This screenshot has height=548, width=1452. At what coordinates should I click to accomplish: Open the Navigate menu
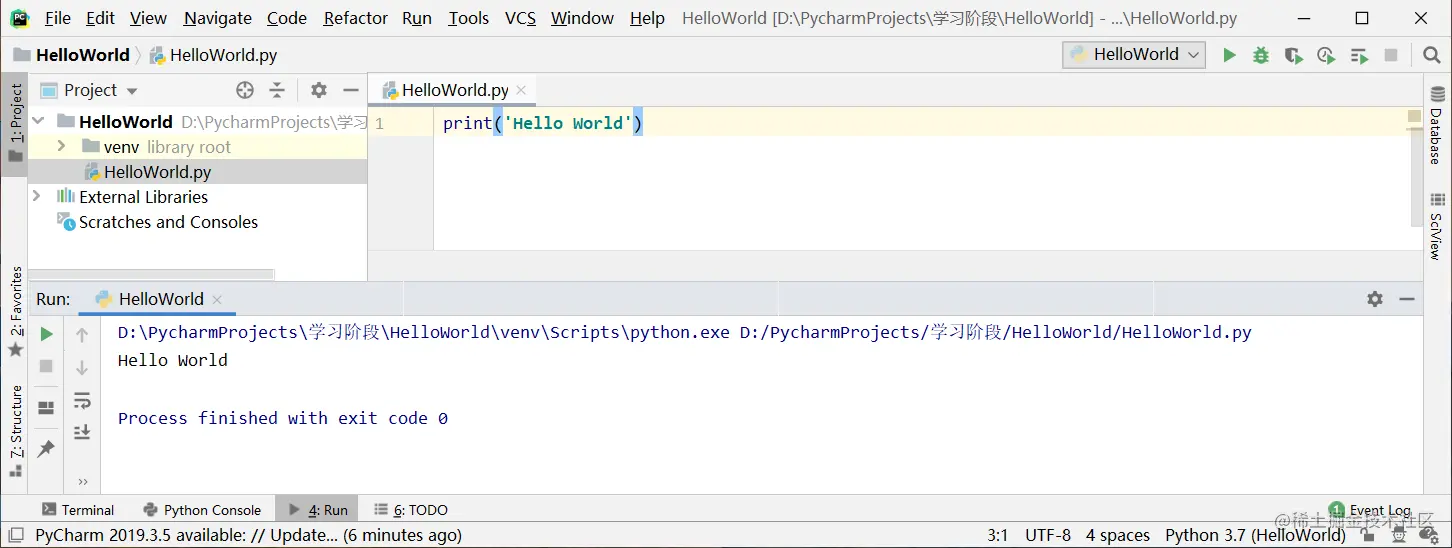point(218,18)
